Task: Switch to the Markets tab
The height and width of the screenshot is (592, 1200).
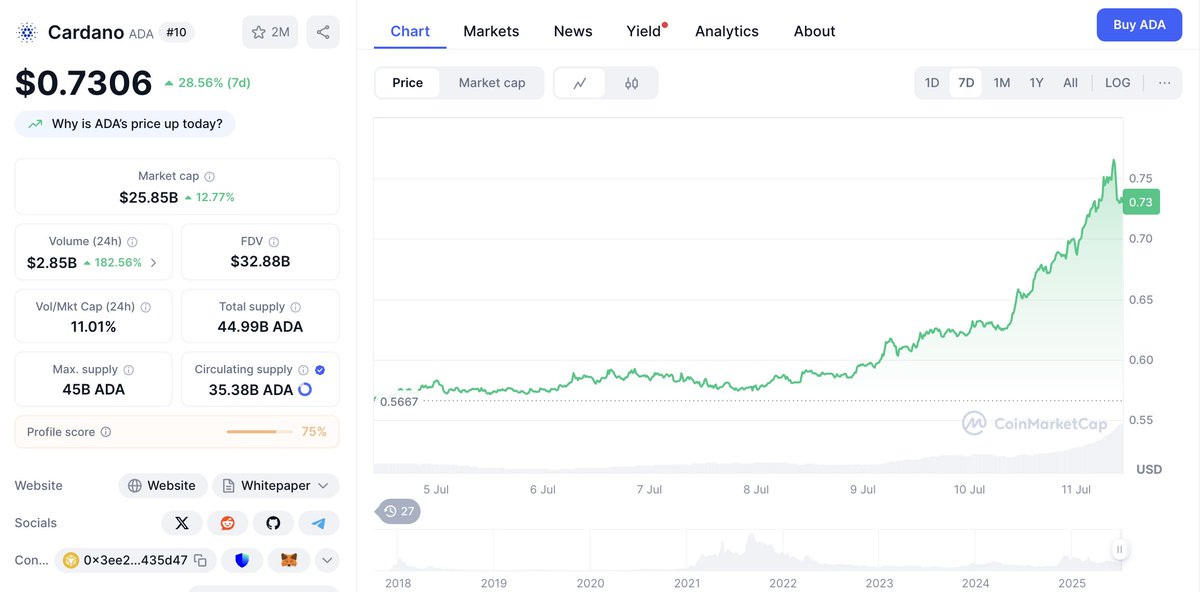Action: pos(491,31)
